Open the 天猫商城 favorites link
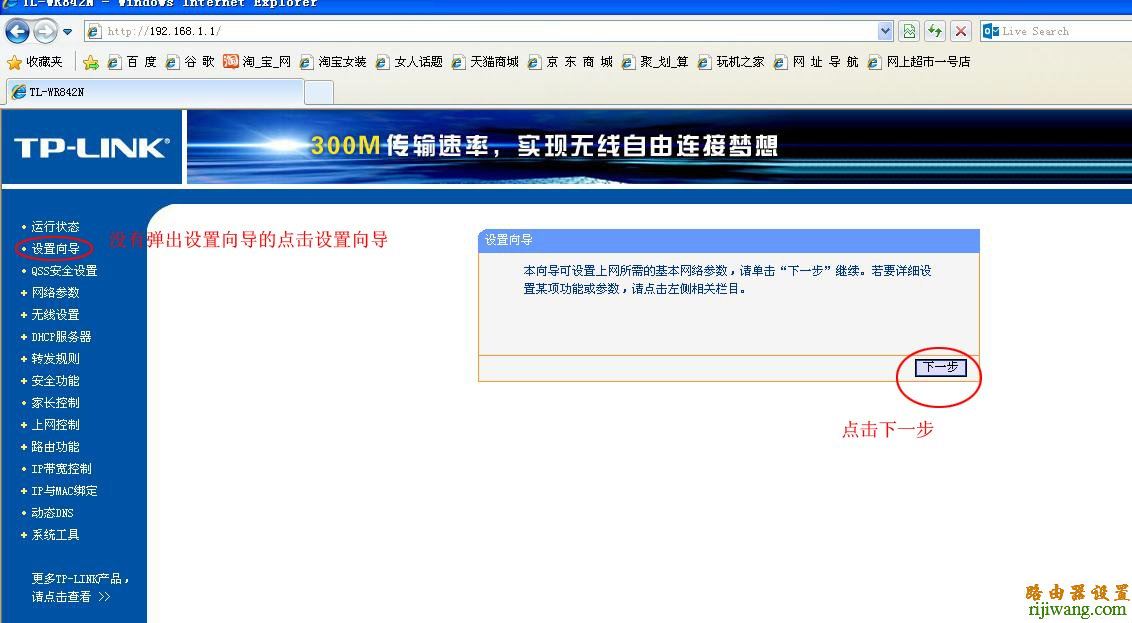 coord(485,62)
